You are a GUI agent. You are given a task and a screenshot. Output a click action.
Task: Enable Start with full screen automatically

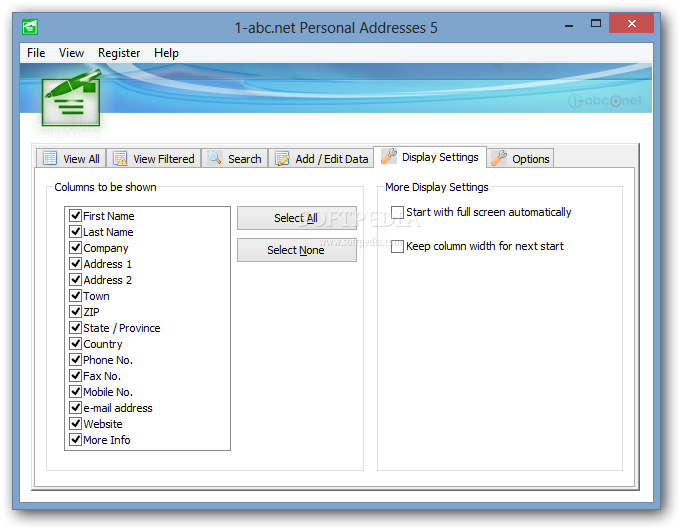coord(397,212)
